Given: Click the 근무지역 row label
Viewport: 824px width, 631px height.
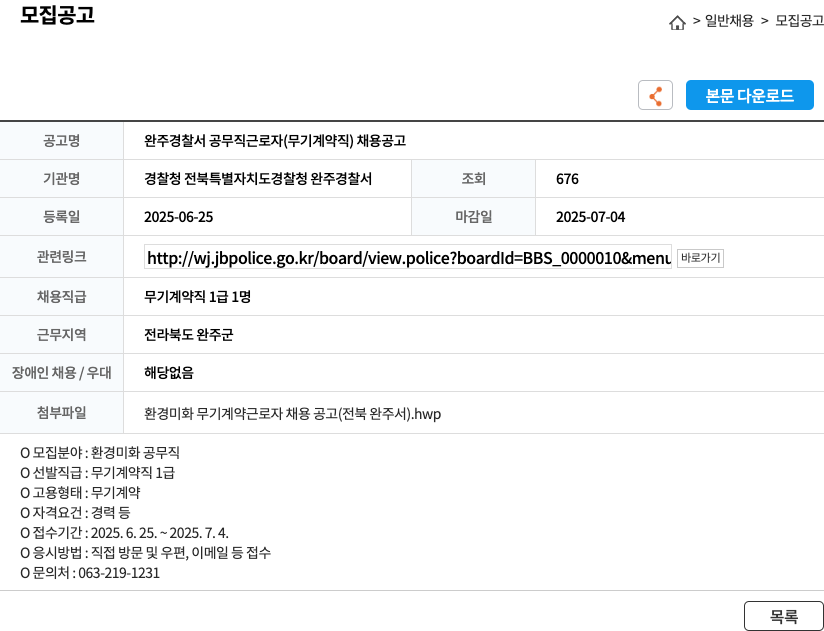Looking at the screenshot, I should pyautogui.click(x=61, y=335).
